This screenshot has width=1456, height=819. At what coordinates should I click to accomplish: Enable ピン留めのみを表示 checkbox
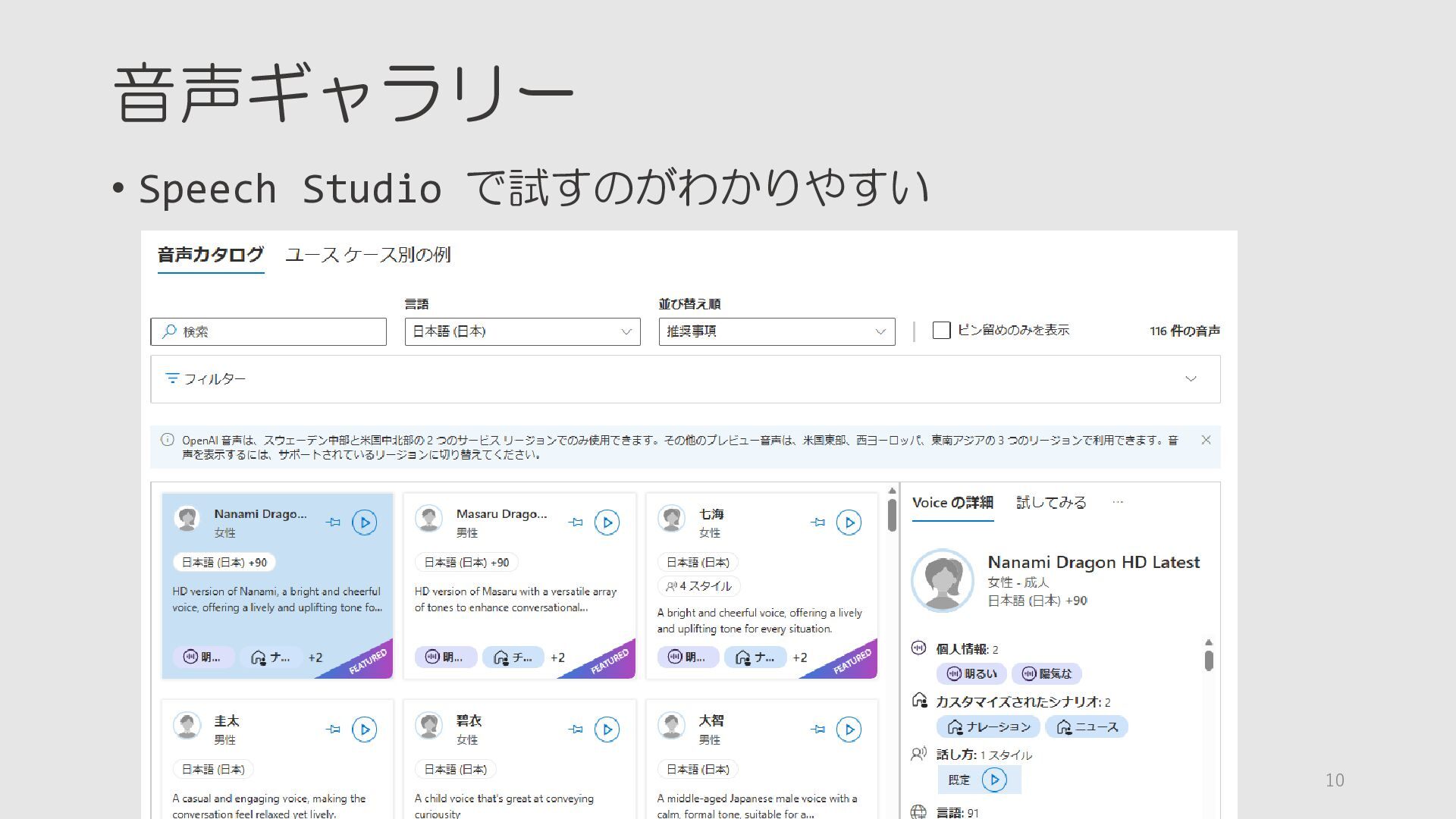(941, 331)
